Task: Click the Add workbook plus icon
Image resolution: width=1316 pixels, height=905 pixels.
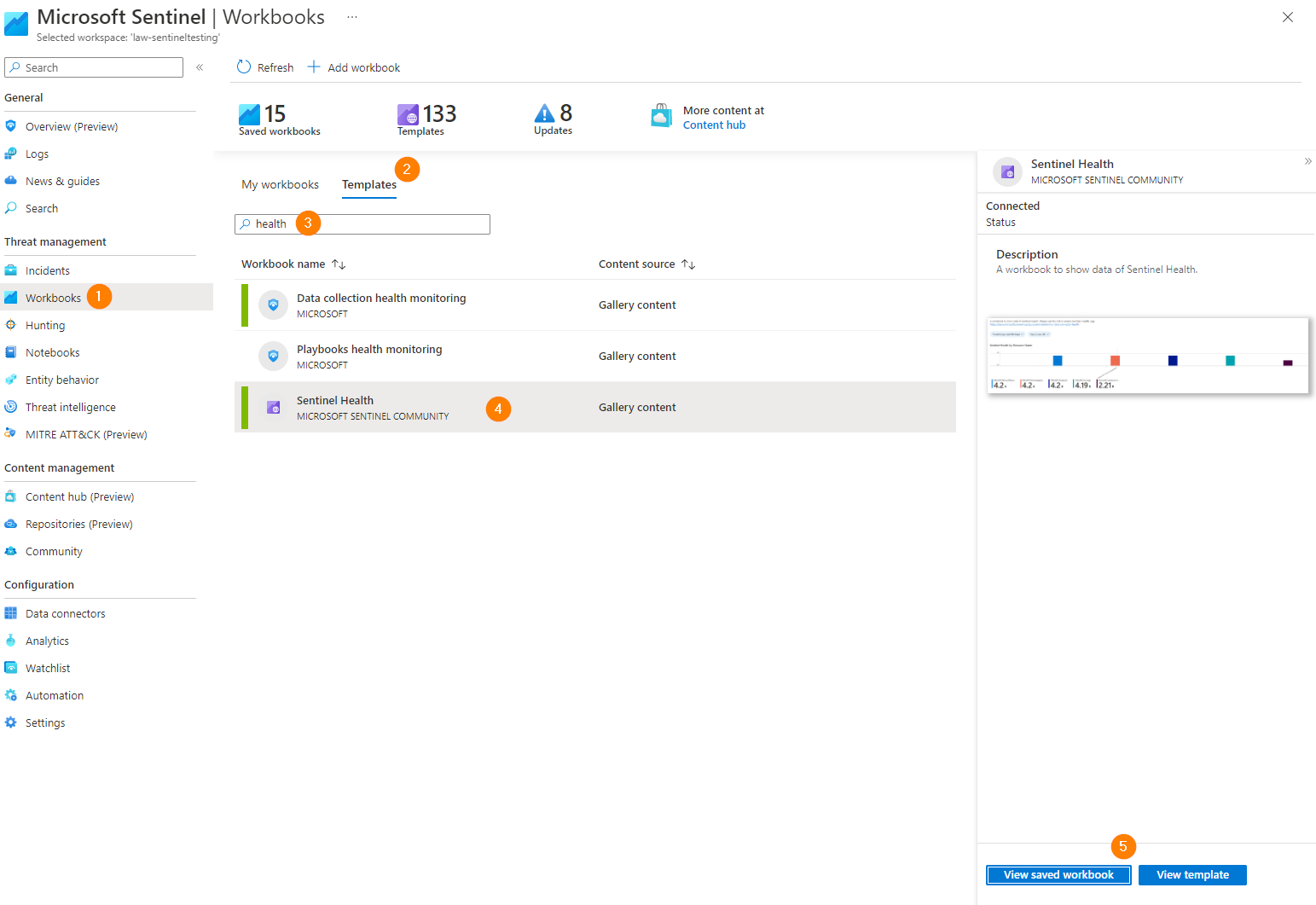Action: [x=314, y=67]
